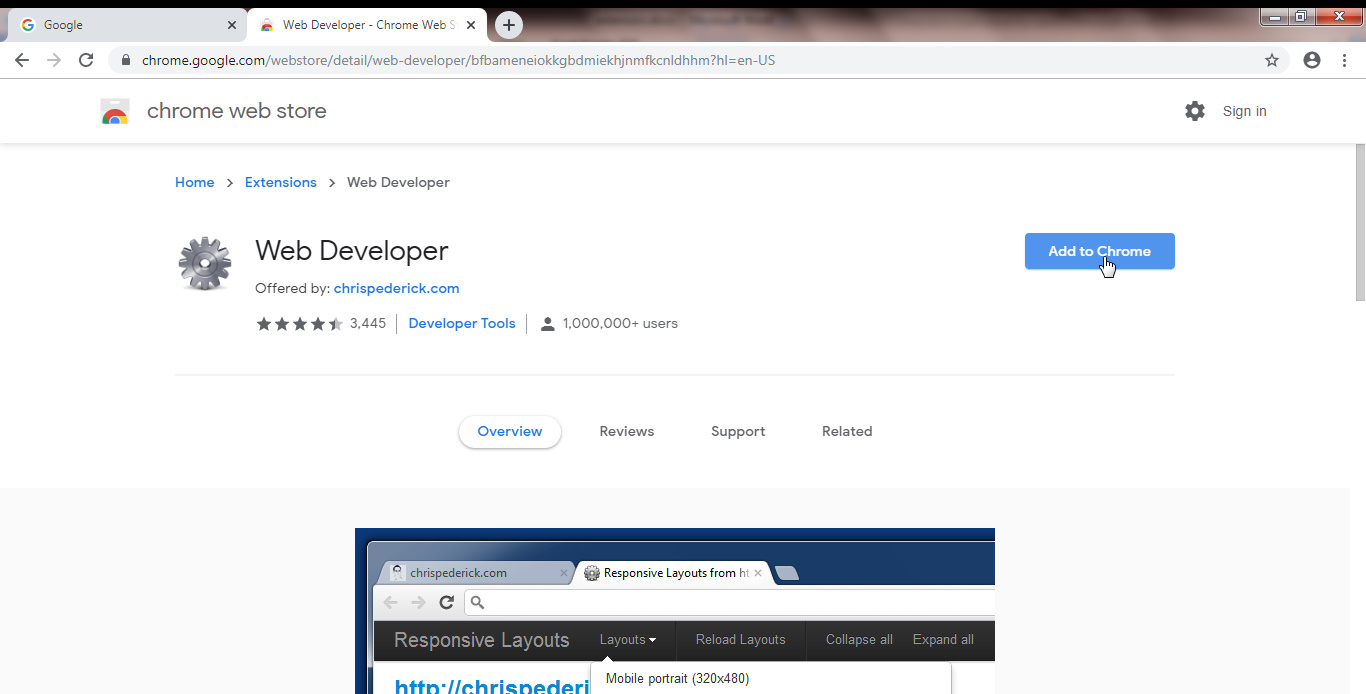Restore down the Chrome window
The height and width of the screenshot is (694, 1366).
1301,16
